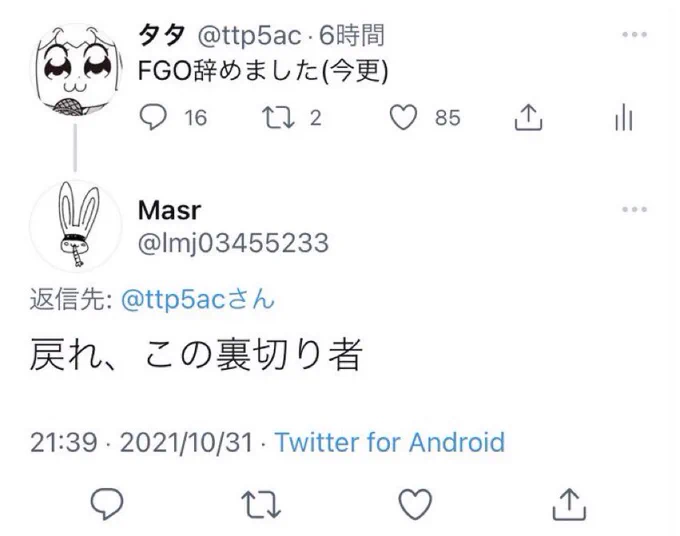Click the @ttp5acさん reply-to mention link
This screenshot has width=680, height=536.
click(x=197, y=300)
